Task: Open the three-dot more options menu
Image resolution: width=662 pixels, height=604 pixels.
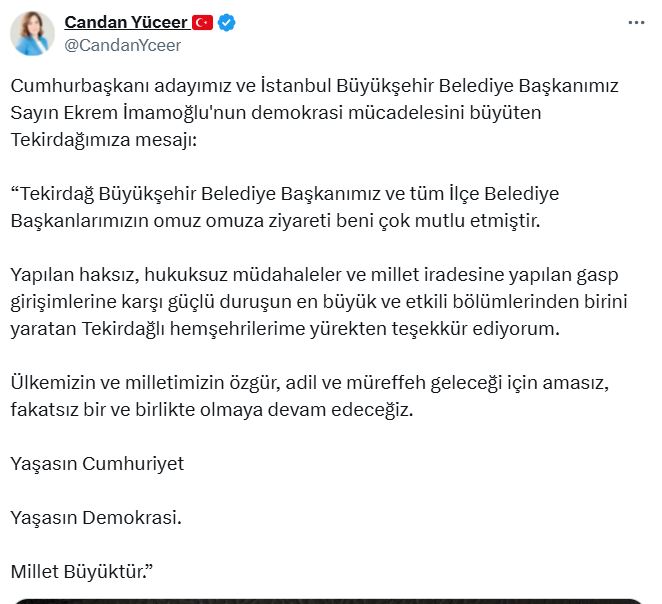Action: [x=636, y=22]
